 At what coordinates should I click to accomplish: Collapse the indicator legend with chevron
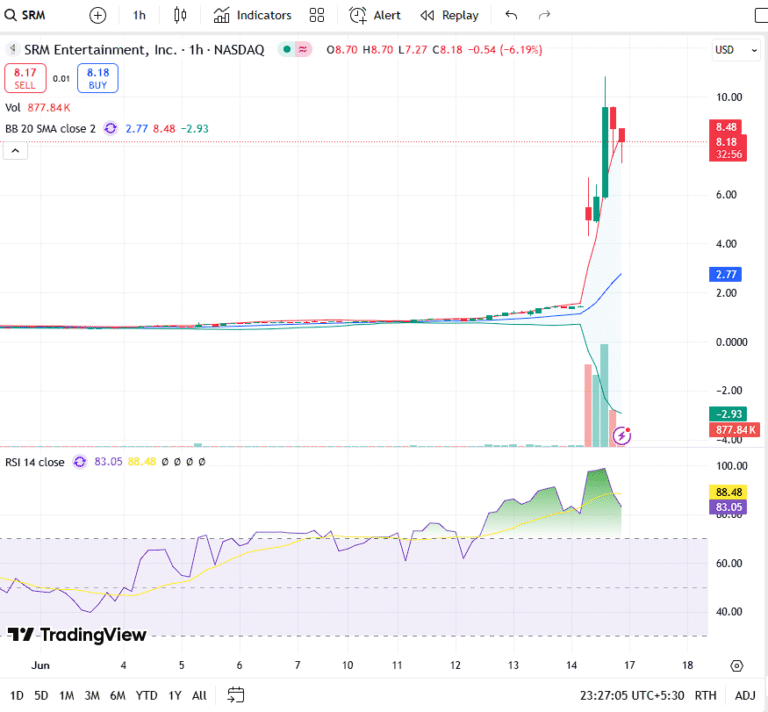pos(15,151)
